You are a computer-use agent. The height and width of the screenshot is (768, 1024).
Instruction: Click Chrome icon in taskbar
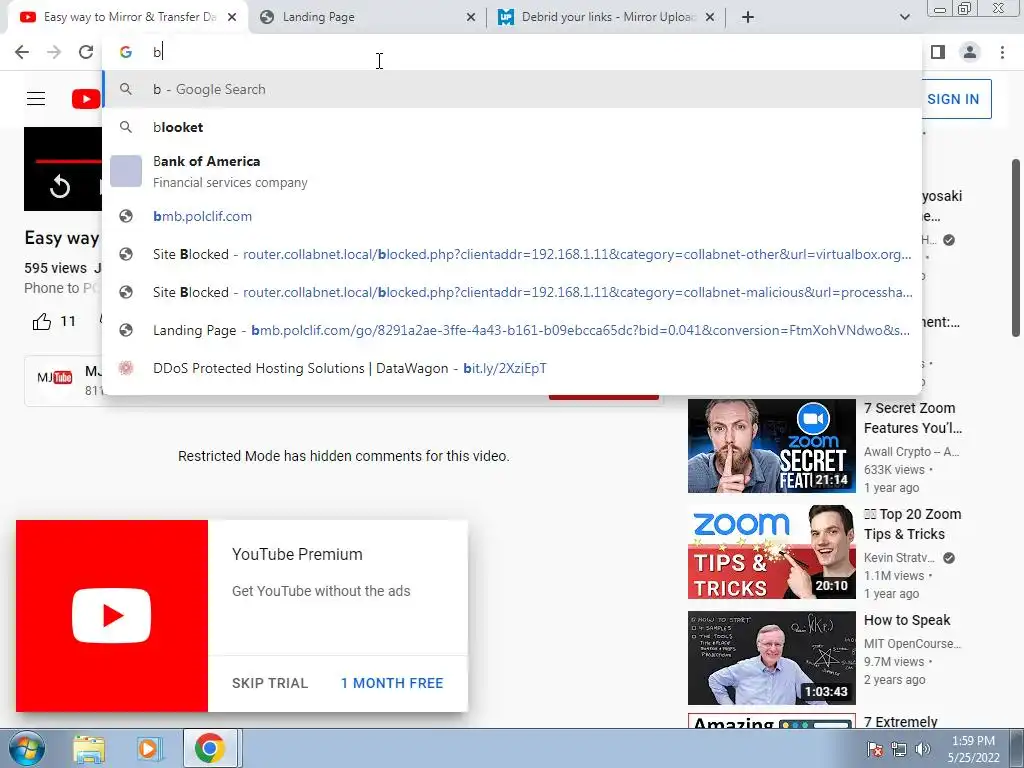[x=210, y=748]
